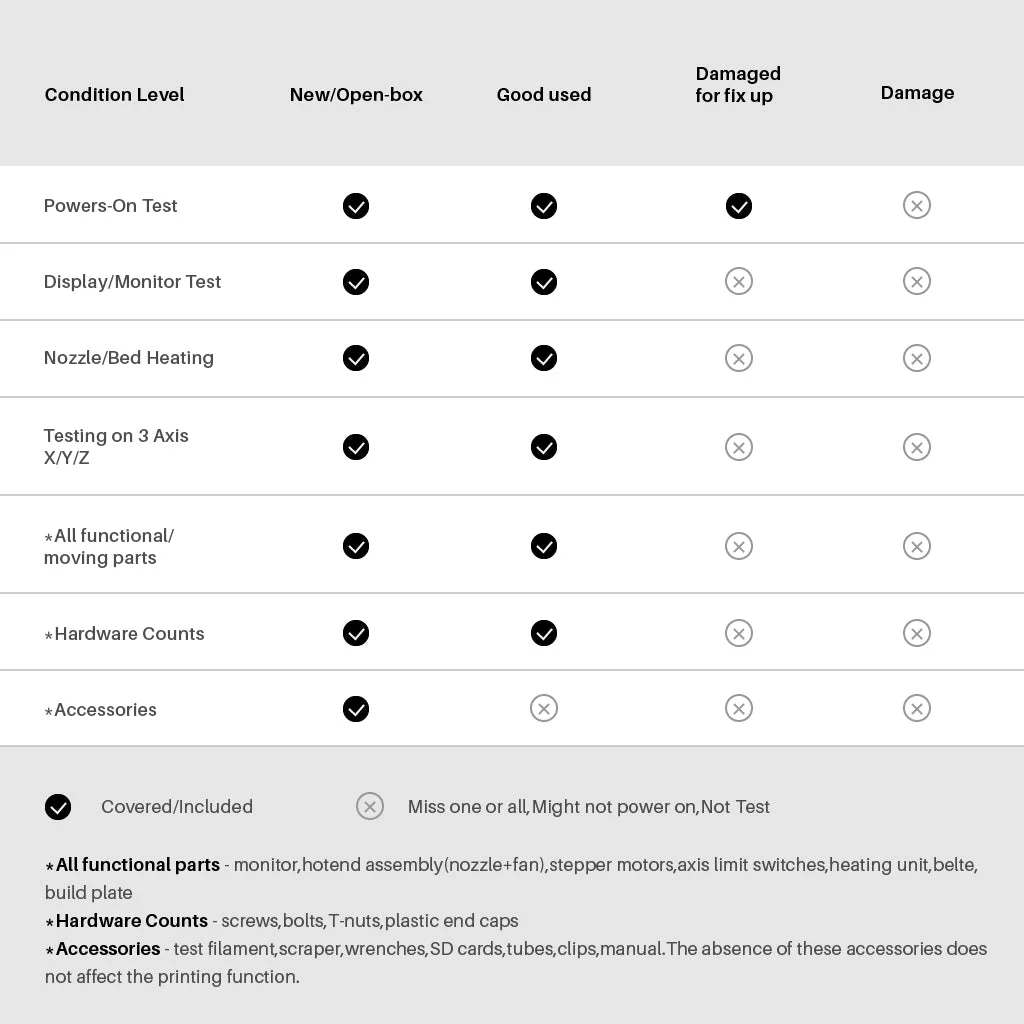Click Display/Monitor Test X under Damaged for fix up
Screen dimensions: 1024x1024
[x=738, y=281]
